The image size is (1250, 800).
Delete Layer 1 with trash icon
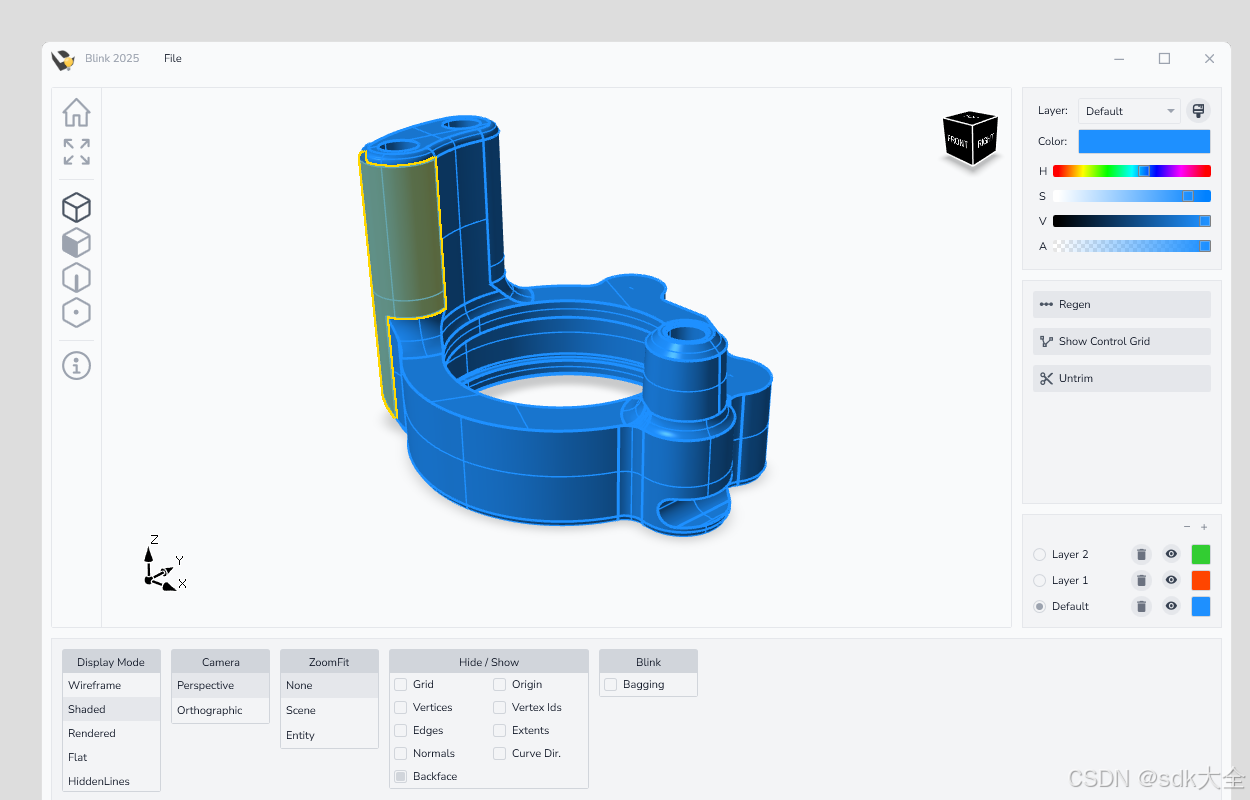(x=1141, y=580)
